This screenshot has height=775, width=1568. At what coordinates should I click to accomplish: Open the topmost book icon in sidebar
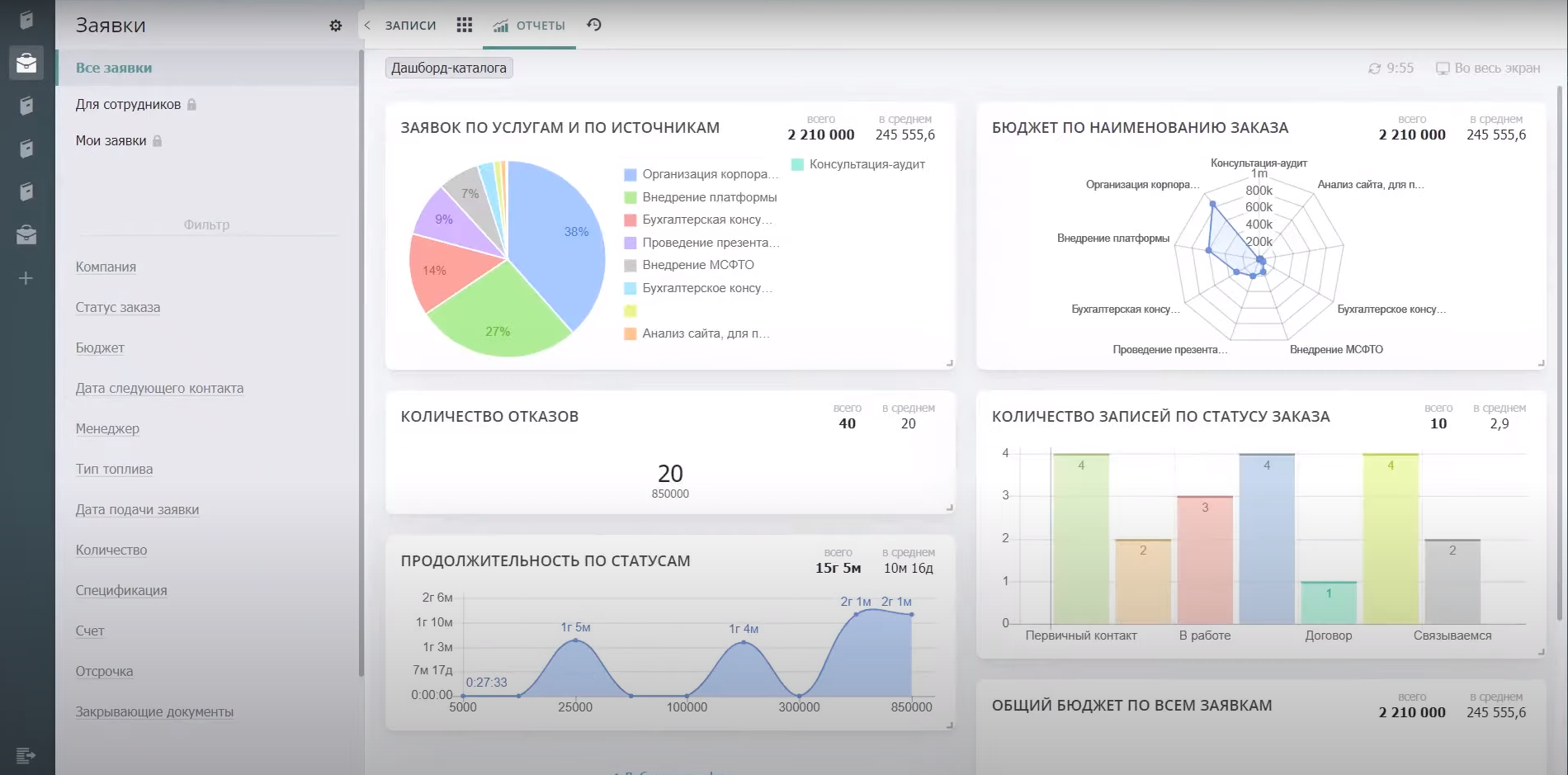click(x=26, y=20)
